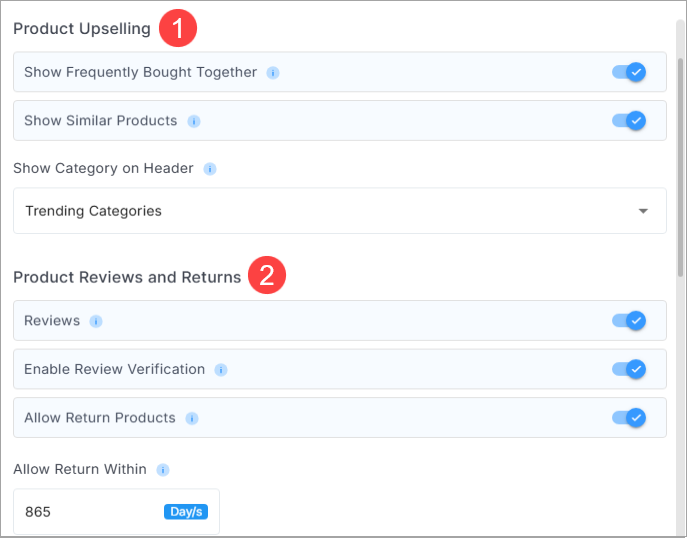
Task: Click the red number 2 annotation badge
Action: 267,275
